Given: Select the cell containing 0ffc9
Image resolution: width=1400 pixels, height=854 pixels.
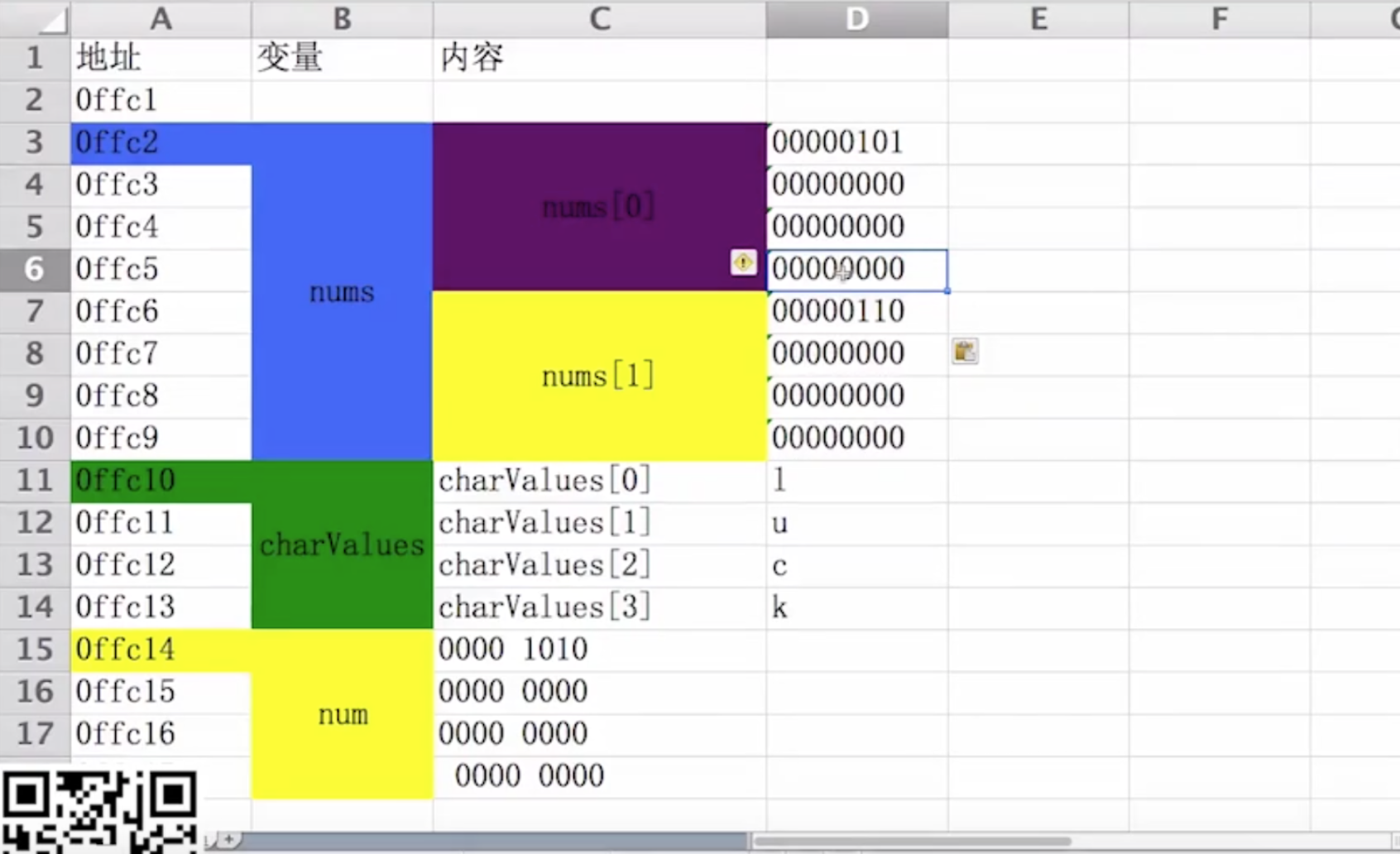Looking at the screenshot, I should (161, 439).
